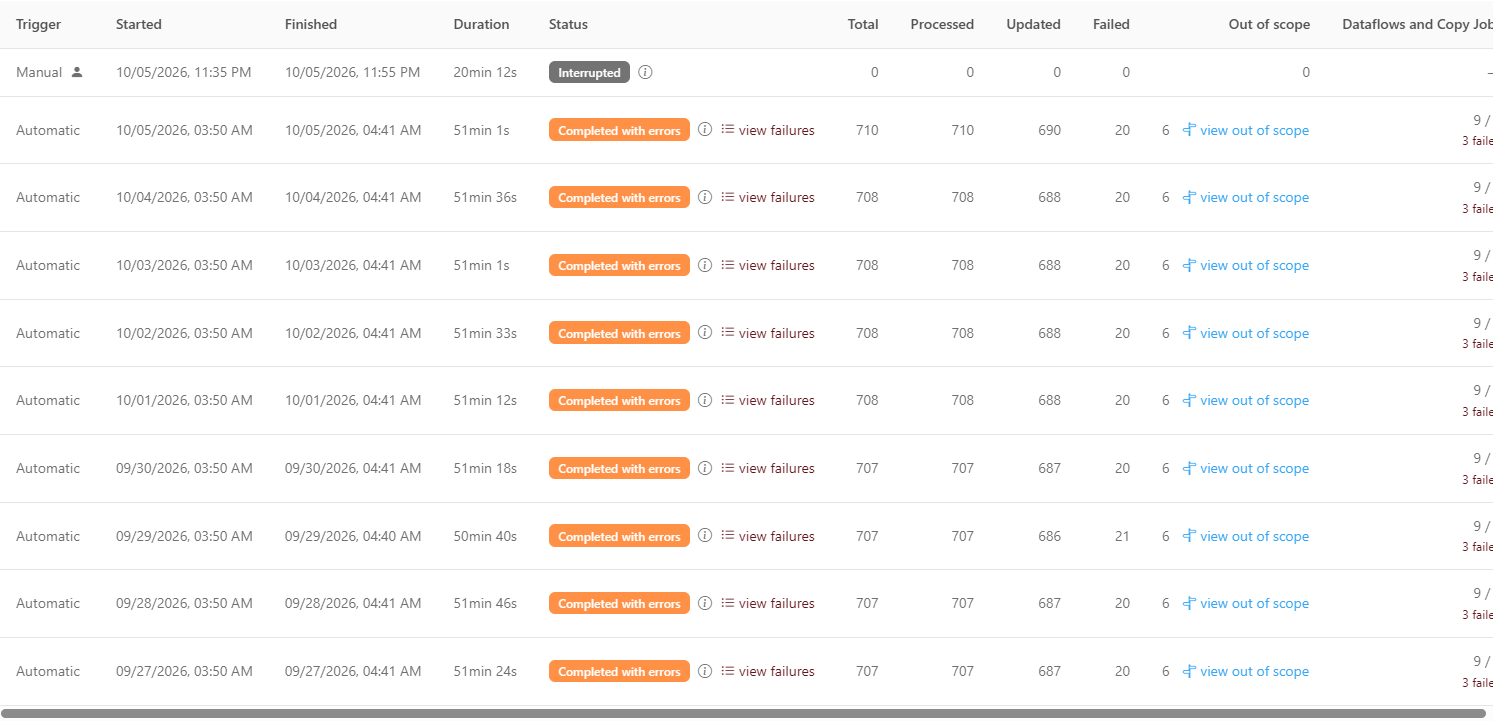
Task: View out of scope items for 09/30/2026 run
Action: click(x=1246, y=468)
